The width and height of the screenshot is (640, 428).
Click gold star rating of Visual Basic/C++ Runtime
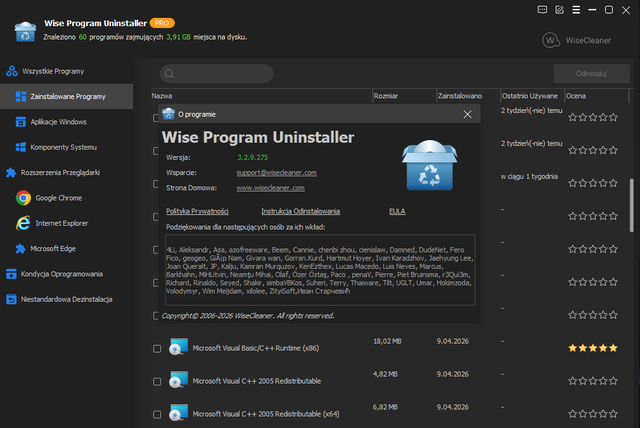pos(593,348)
